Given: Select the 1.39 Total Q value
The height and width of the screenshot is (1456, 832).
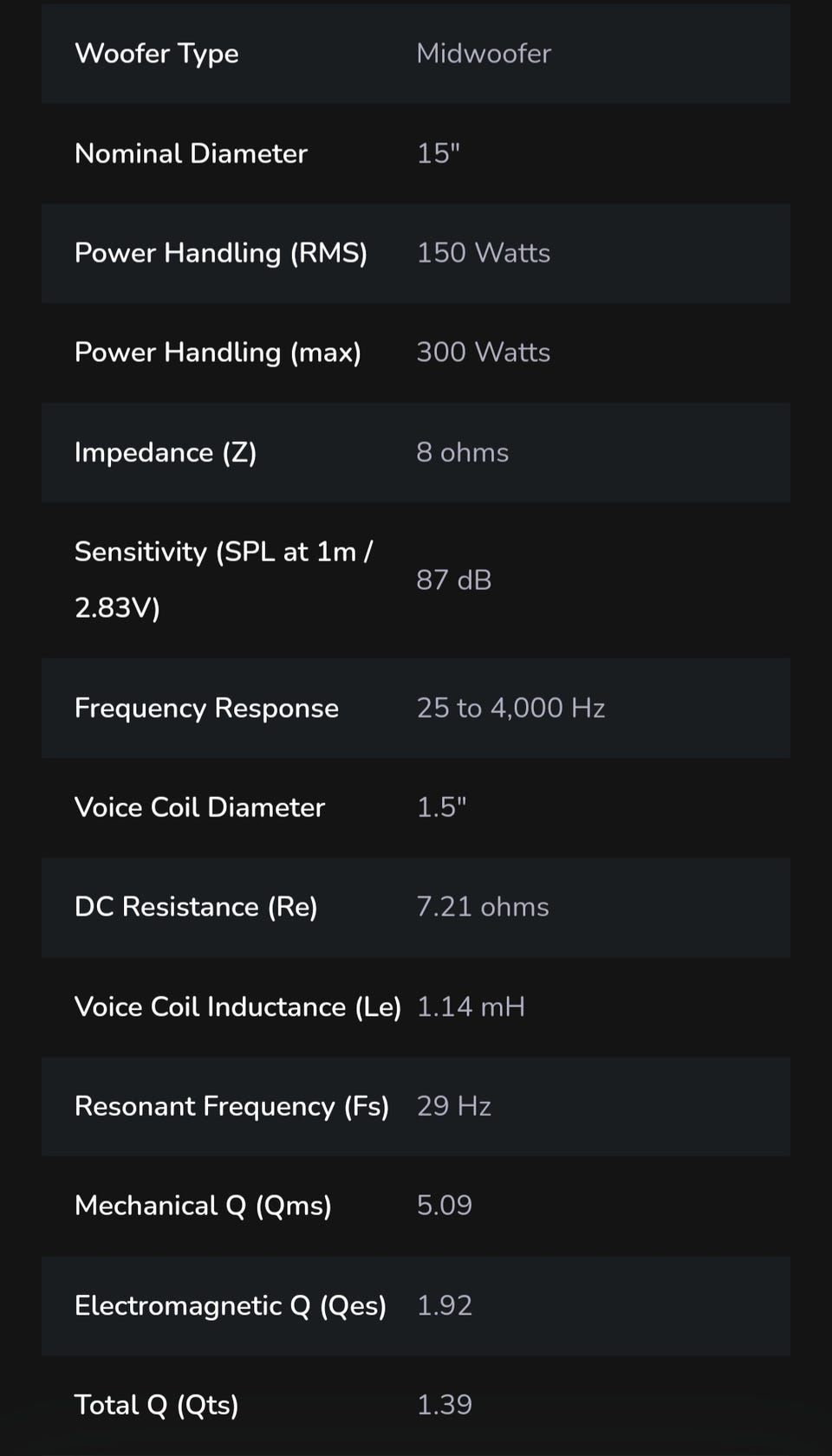Looking at the screenshot, I should (x=444, y=1404).
